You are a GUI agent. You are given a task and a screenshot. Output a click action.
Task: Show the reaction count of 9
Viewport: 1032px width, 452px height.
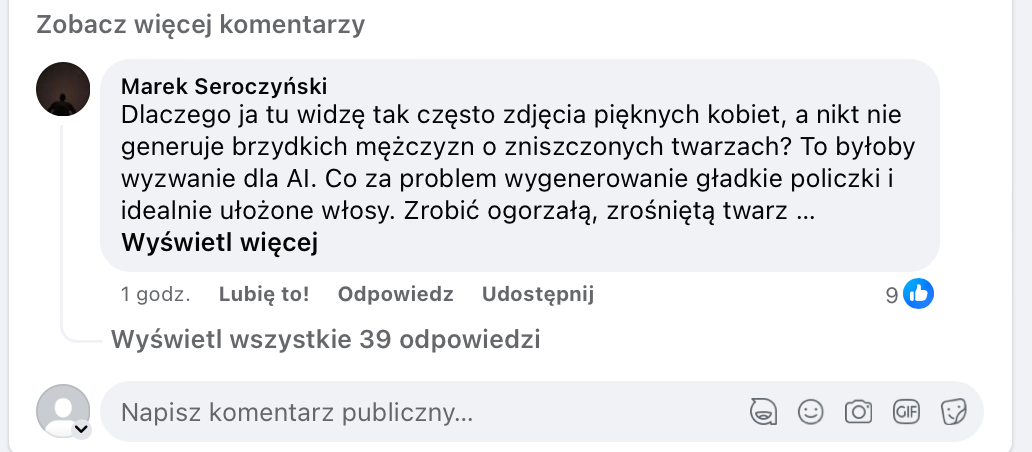point(892,295)
